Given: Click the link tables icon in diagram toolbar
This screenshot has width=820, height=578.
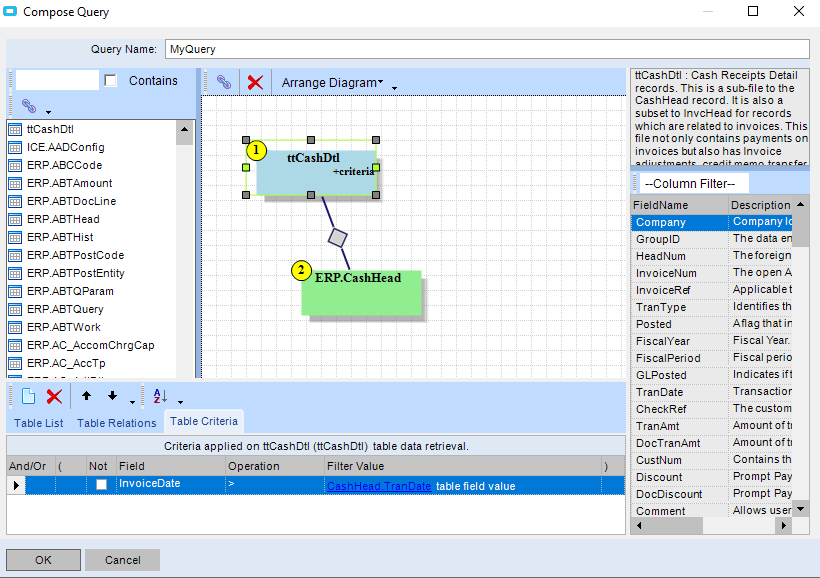Looking at the screenshot, I should point(224,82).
